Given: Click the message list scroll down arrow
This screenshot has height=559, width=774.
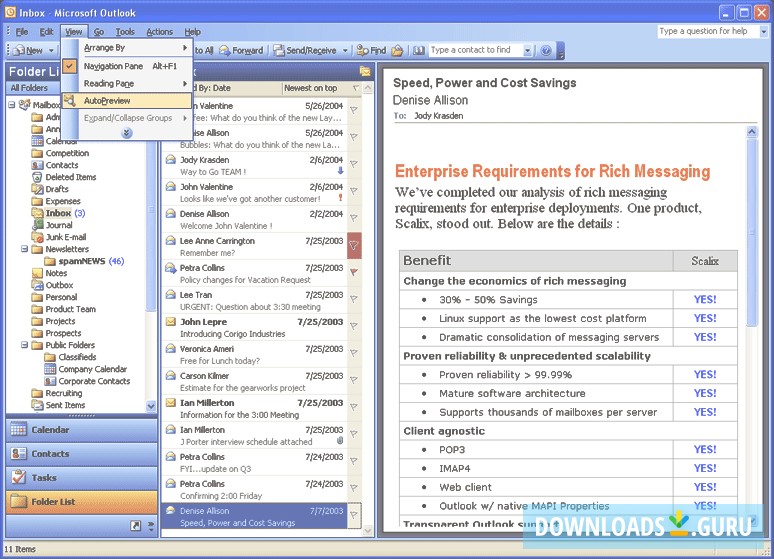Looking at the screenshot, I should 368,531.
